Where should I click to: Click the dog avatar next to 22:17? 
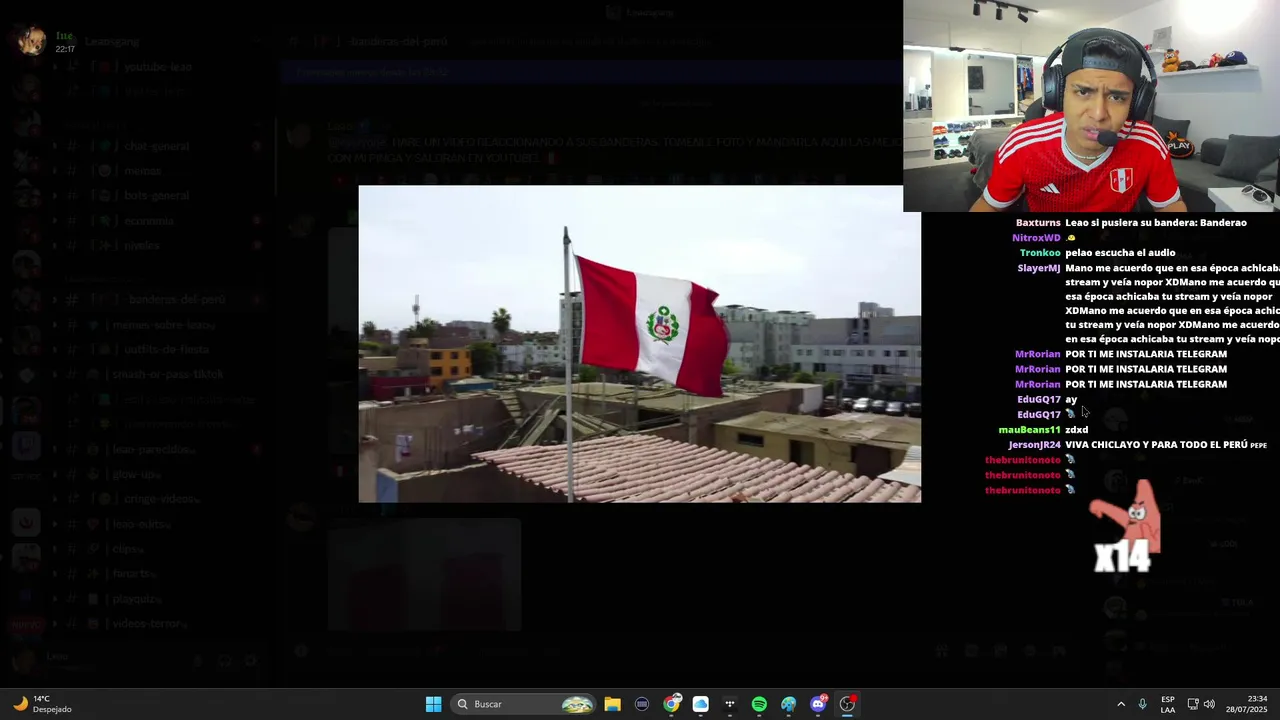[32, 41]
